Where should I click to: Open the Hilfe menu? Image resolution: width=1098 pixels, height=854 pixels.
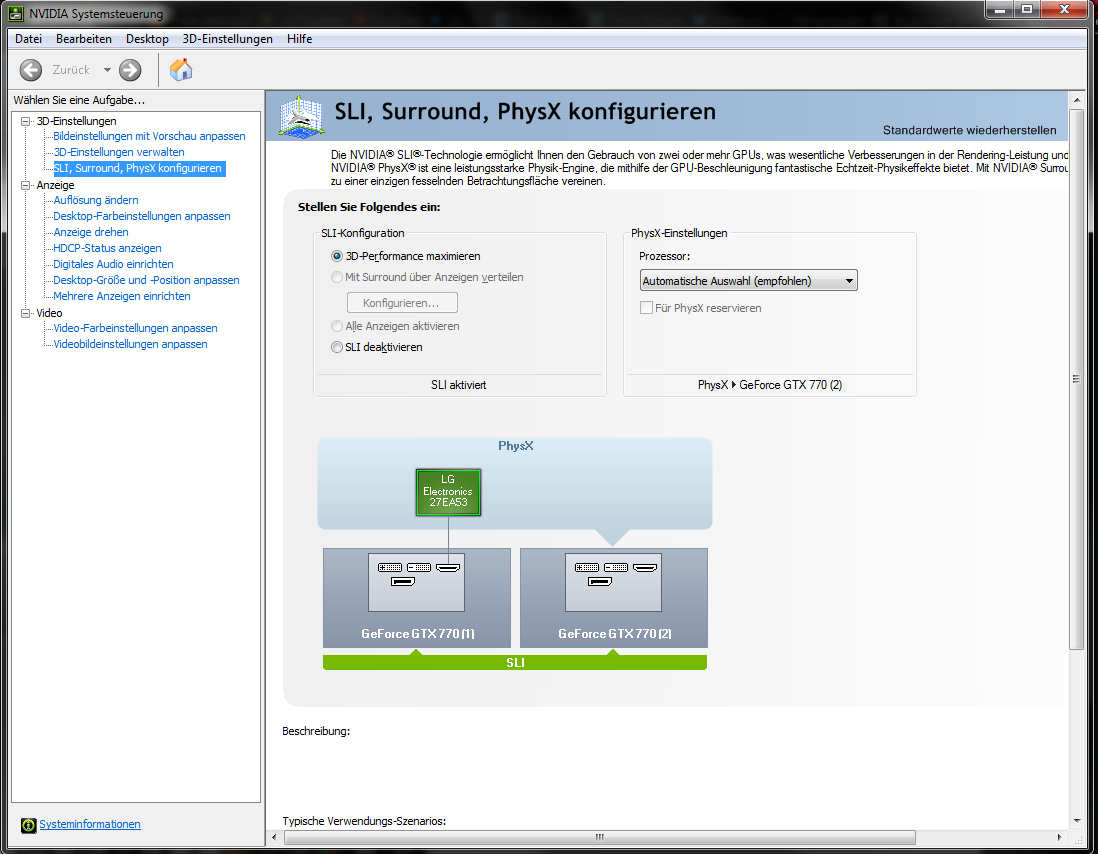(300, 39)
